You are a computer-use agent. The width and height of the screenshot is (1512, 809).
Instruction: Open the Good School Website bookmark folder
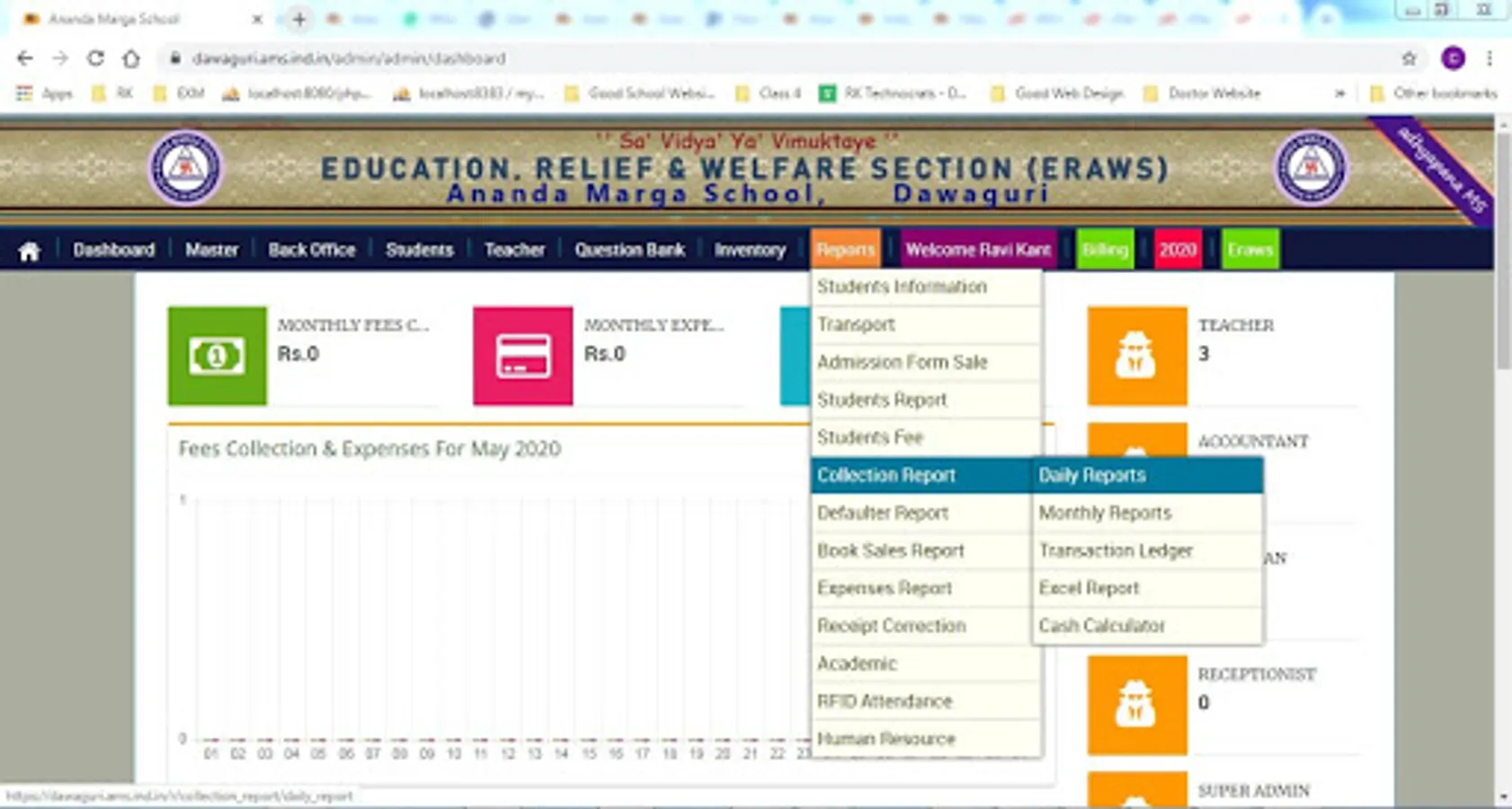click(640, 93)
